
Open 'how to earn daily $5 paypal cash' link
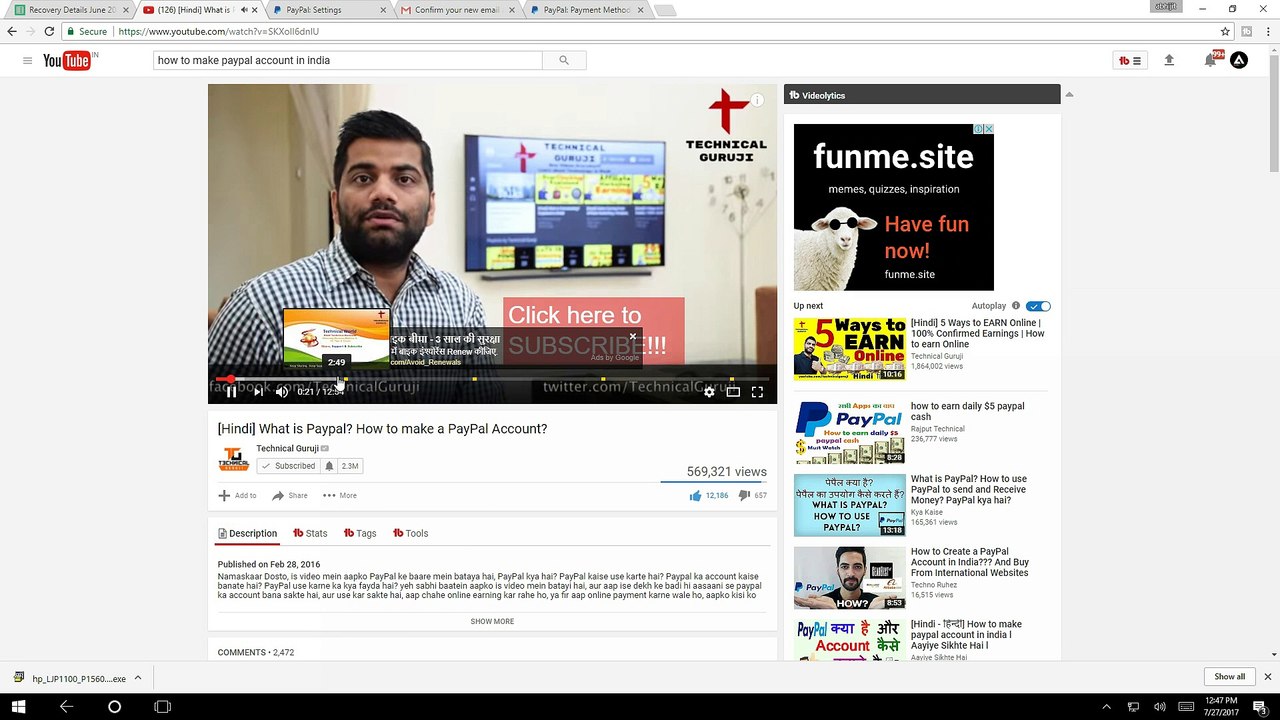967,411
